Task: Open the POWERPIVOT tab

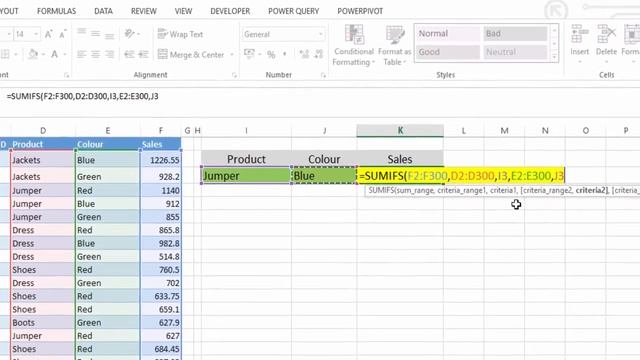Action: pos(360,11)
